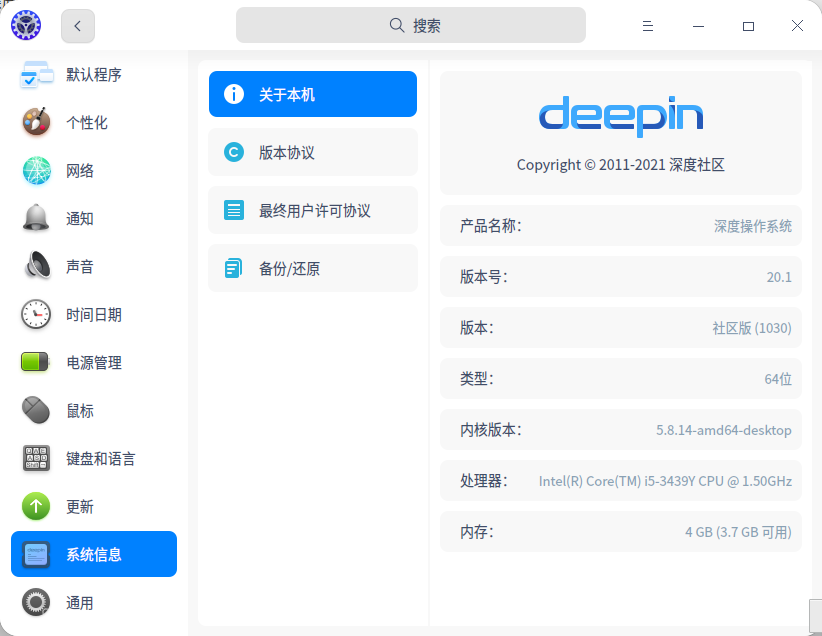
Task: Open the Keyboard and Language (键盘和语言) icon
Action: coord(37,459)
